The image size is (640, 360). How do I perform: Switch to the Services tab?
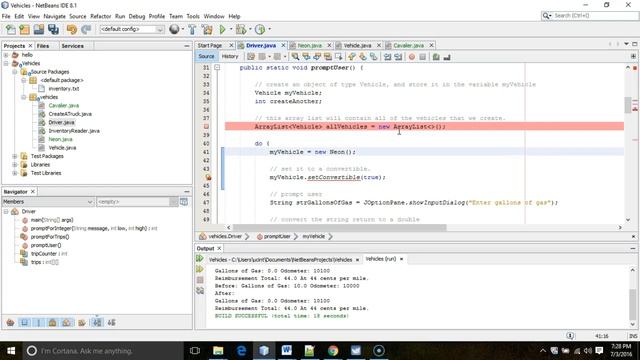pos(72,46)
